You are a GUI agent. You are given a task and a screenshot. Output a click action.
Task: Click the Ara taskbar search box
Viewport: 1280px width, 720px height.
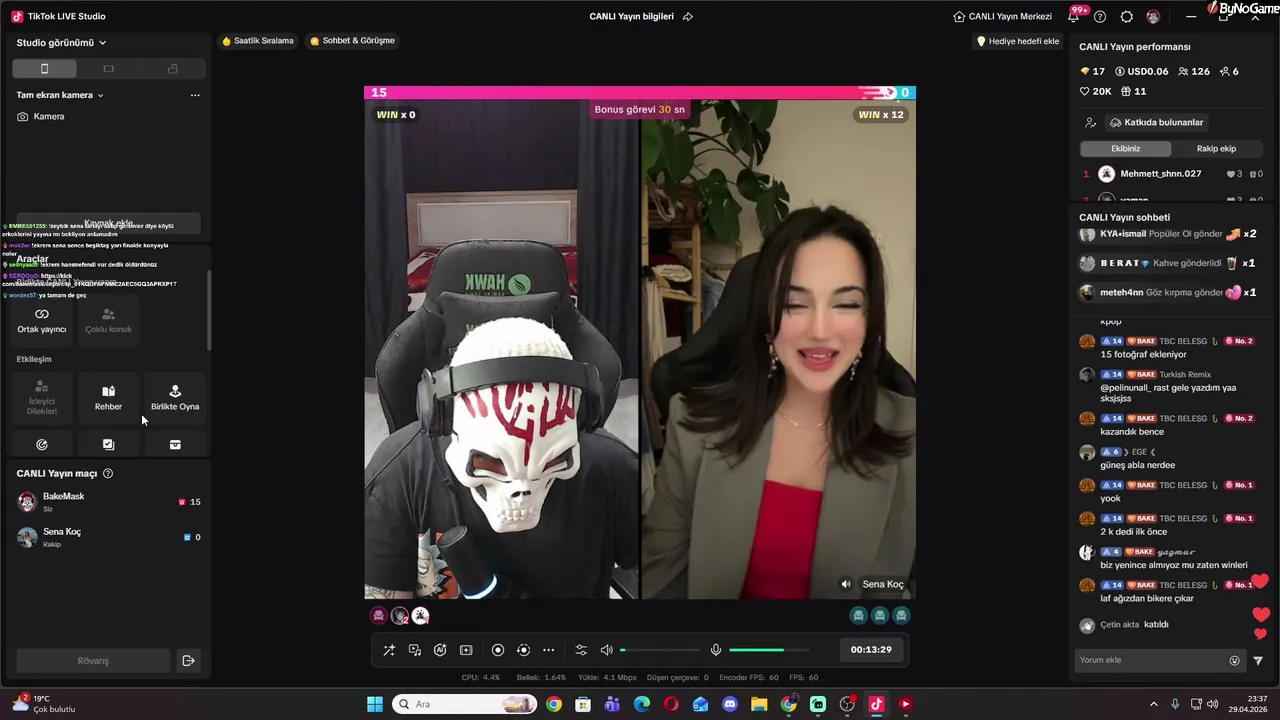pos(465,704)
